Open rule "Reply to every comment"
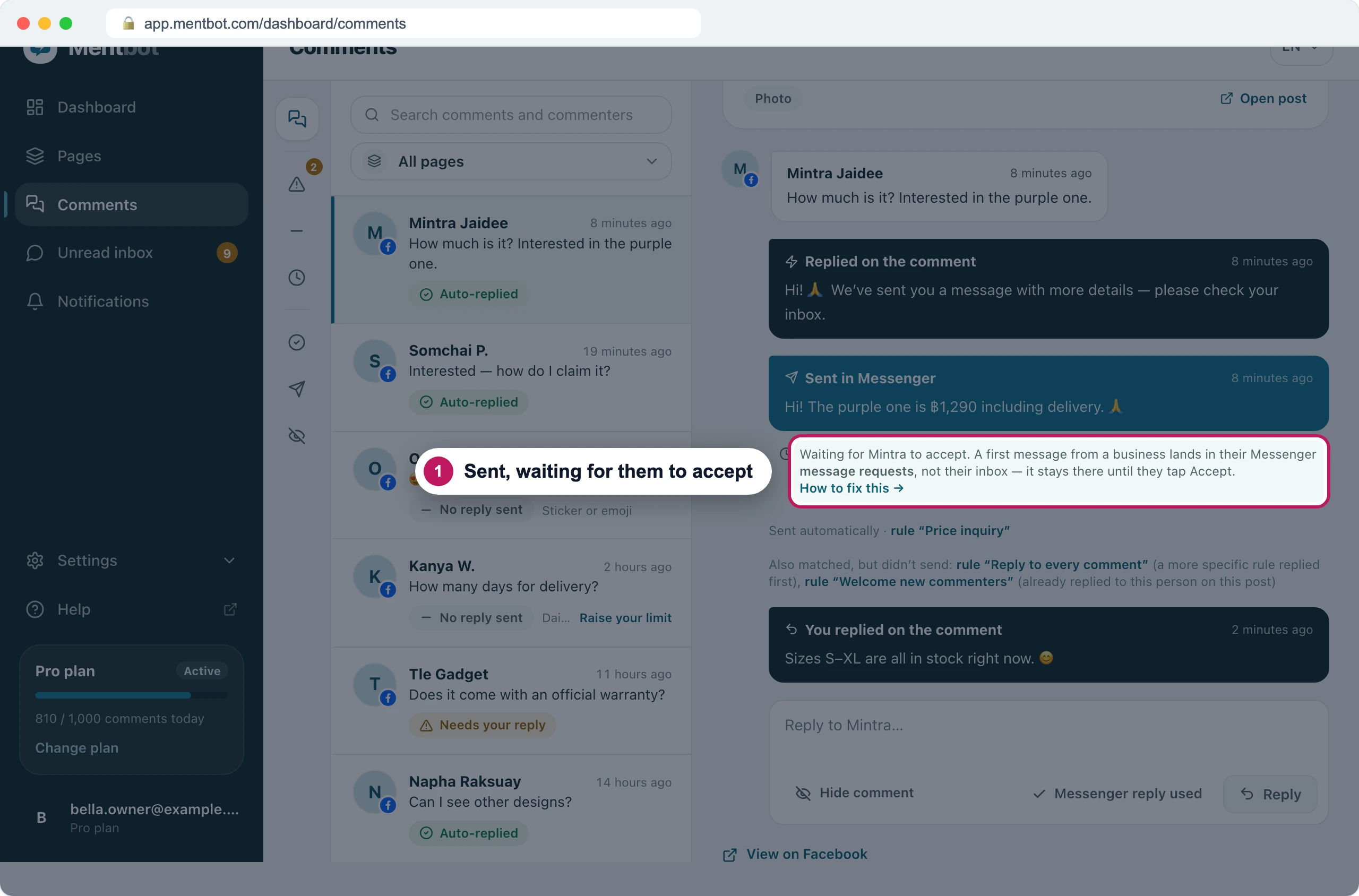1359x896 pixels. [x=1052, y=565]
